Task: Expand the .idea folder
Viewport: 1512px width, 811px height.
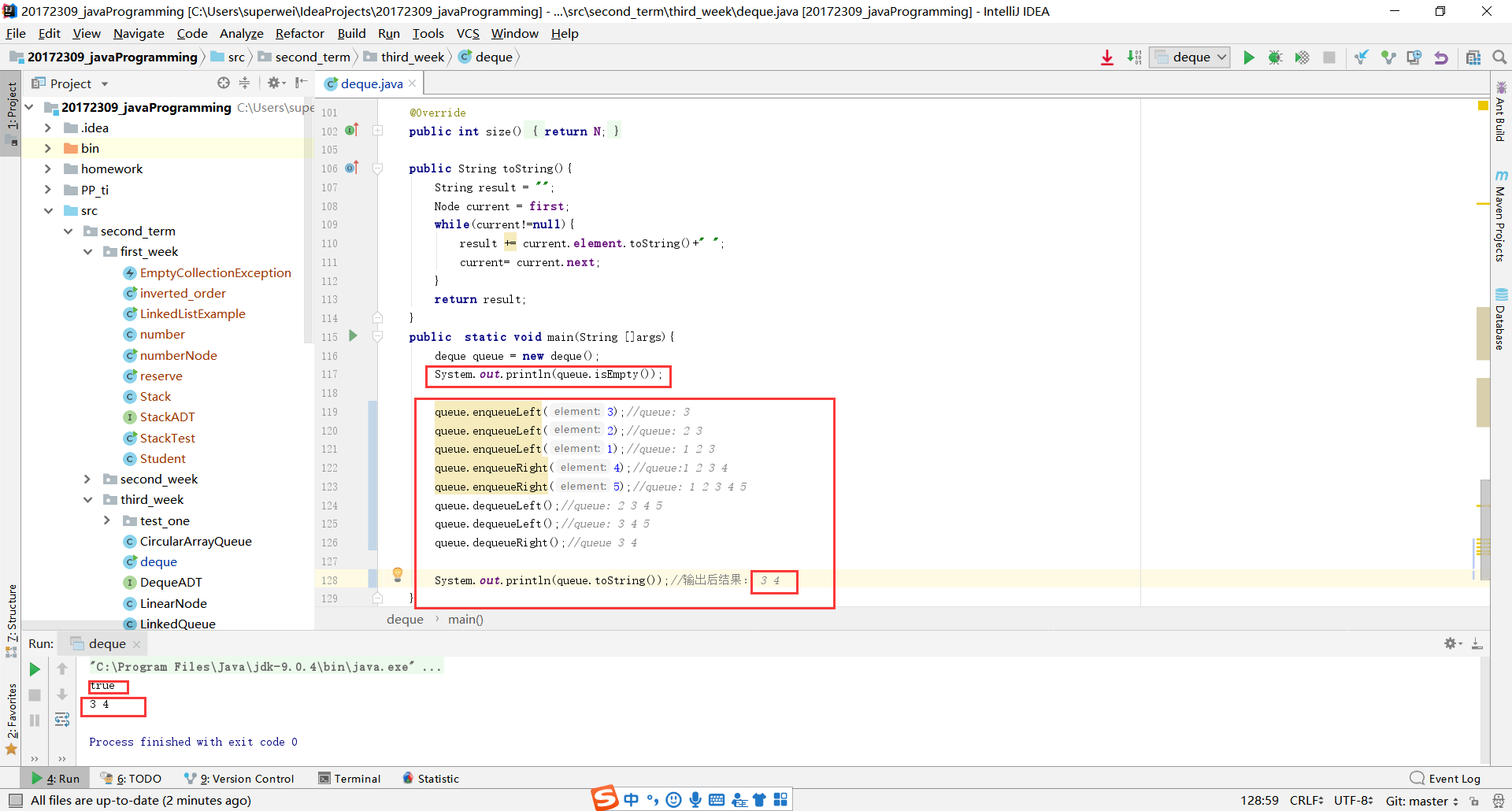Action: [x=48, y=128]
